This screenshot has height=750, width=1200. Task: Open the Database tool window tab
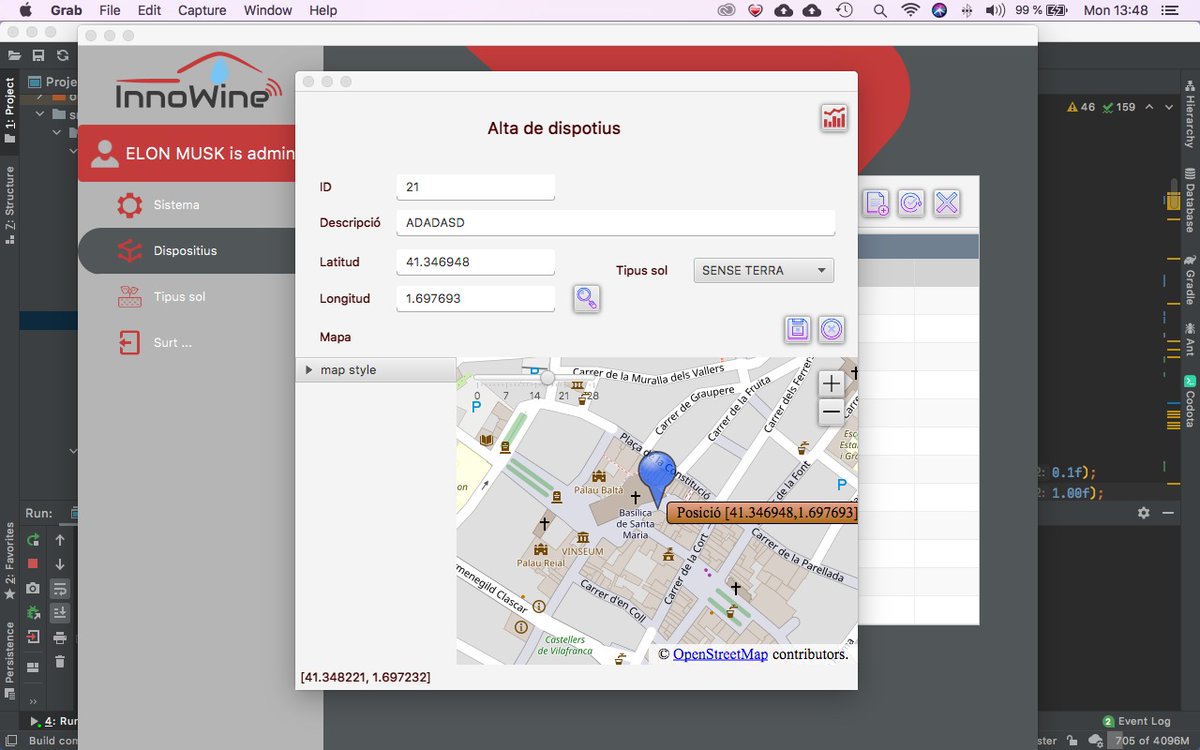click(x=1190, y=199)
